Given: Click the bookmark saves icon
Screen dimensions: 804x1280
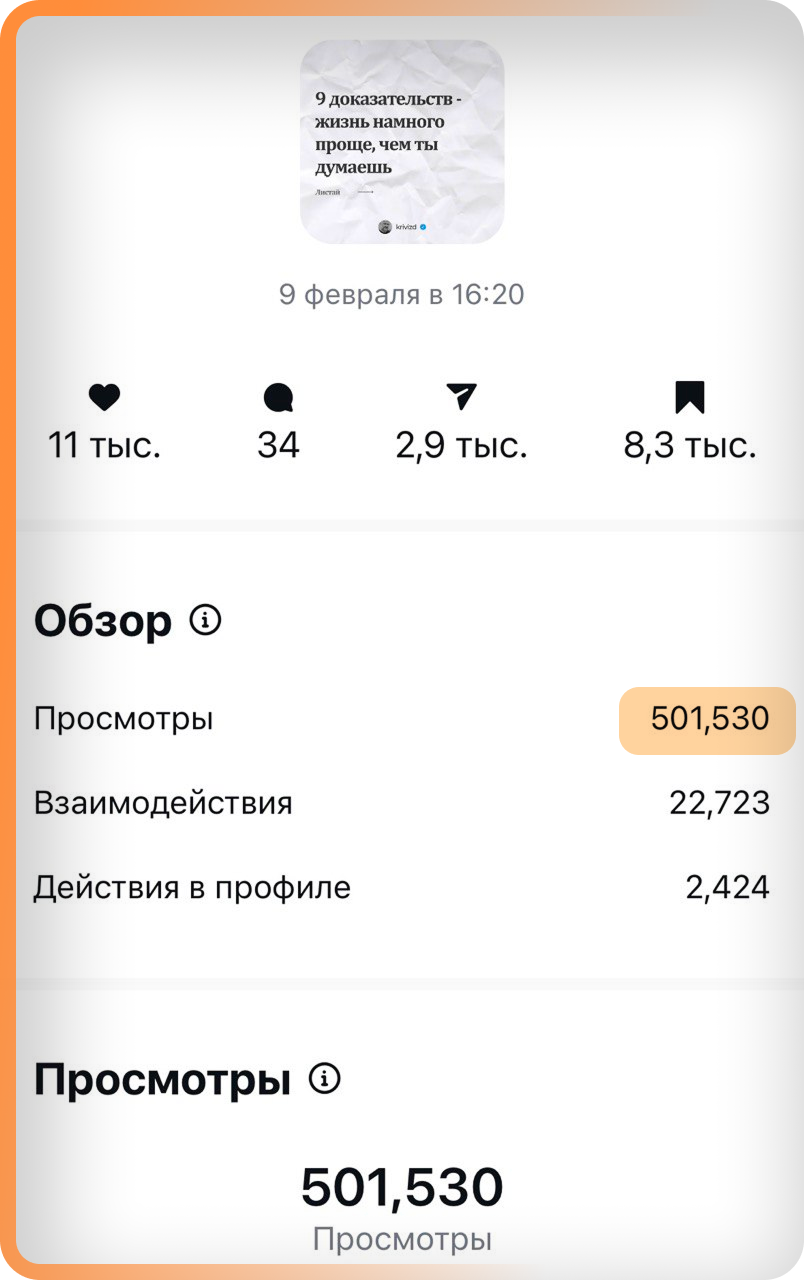Looking at the screenshot, I should [690, 397].
